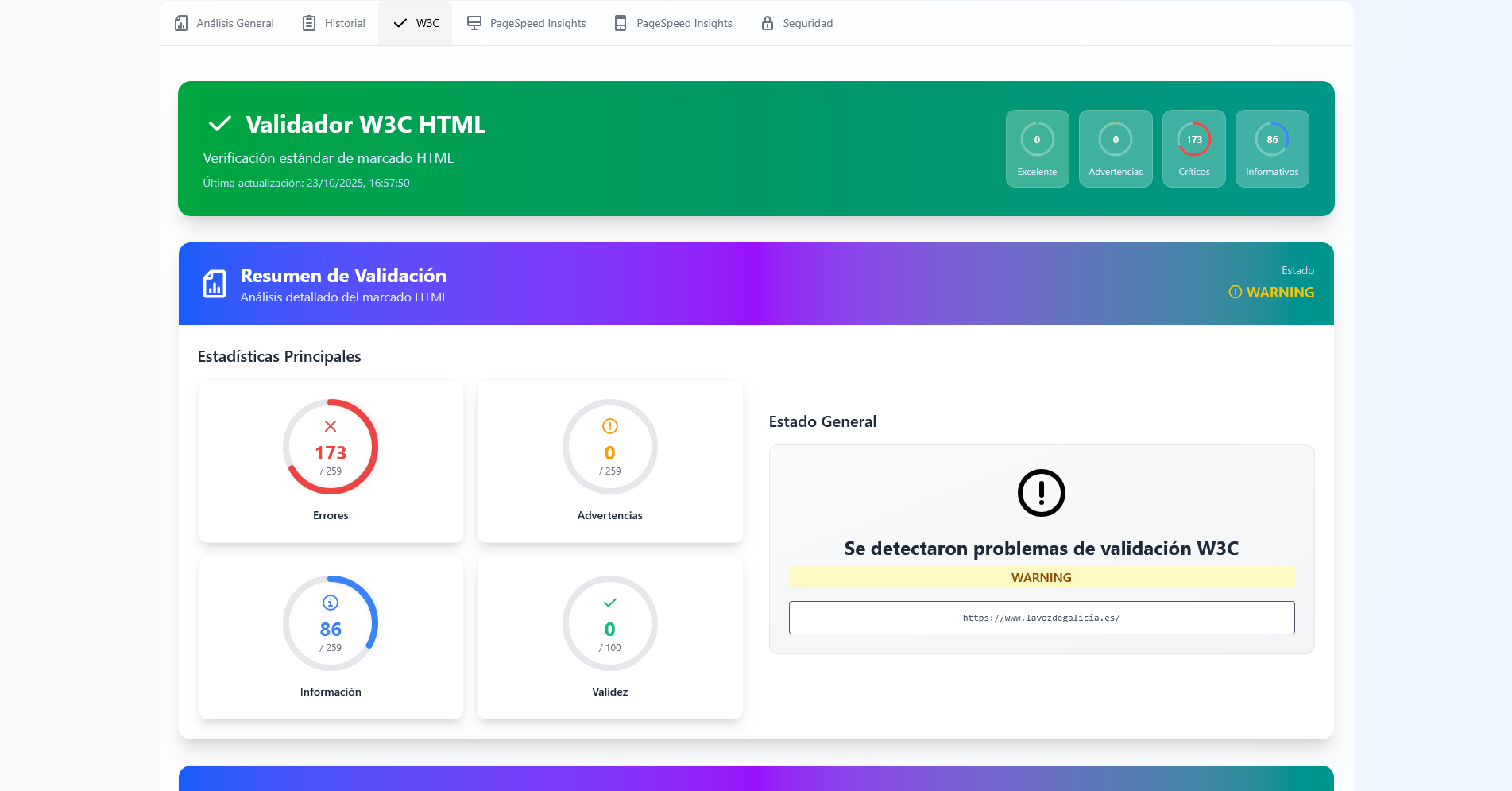Open the Análisis General tab

224,23
